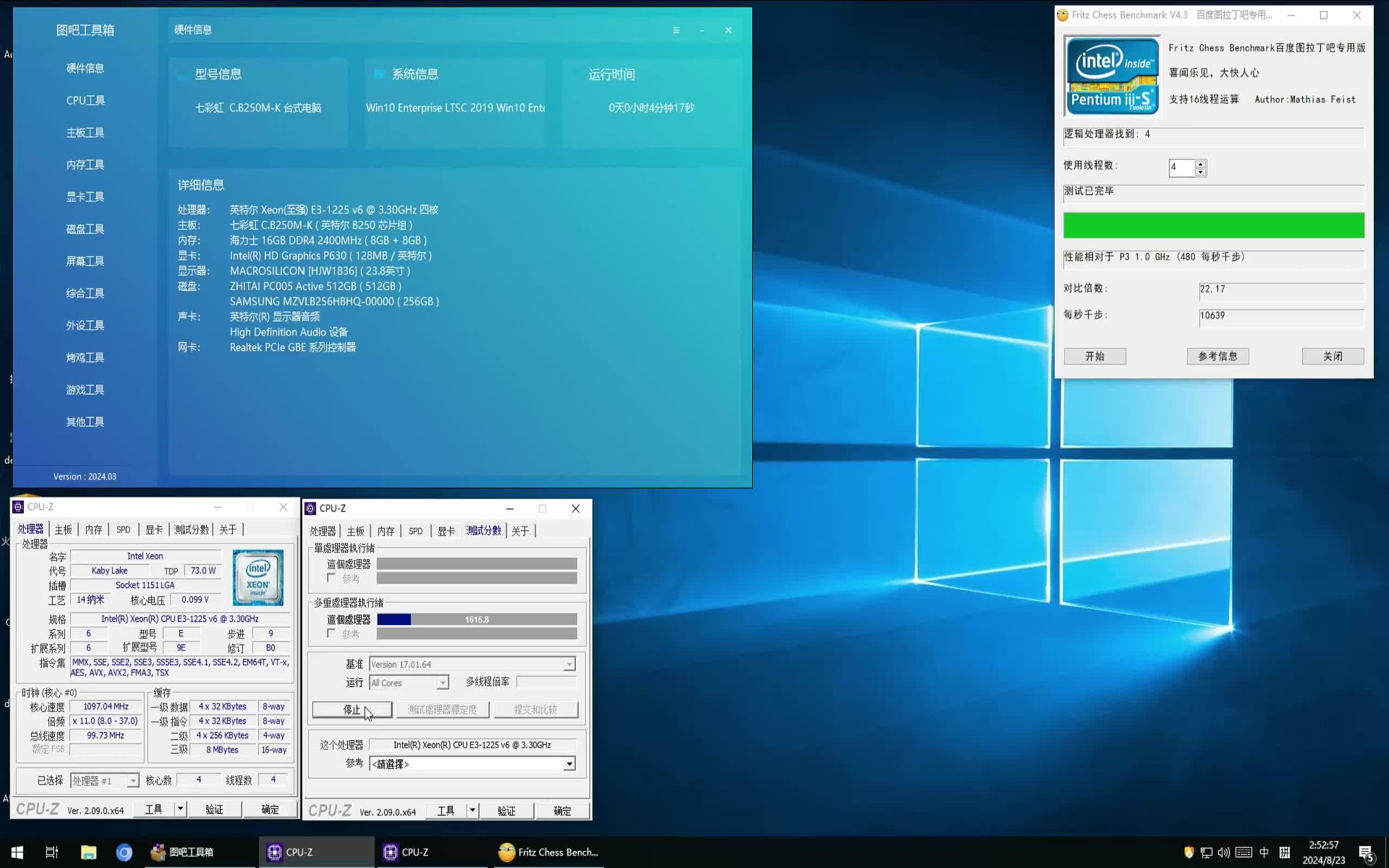Image resolution: width=1389 pixels, height=868 pixels.
Task: Click 参考信息 button in Fritz Chess Benchmark
Action: 1218,356
